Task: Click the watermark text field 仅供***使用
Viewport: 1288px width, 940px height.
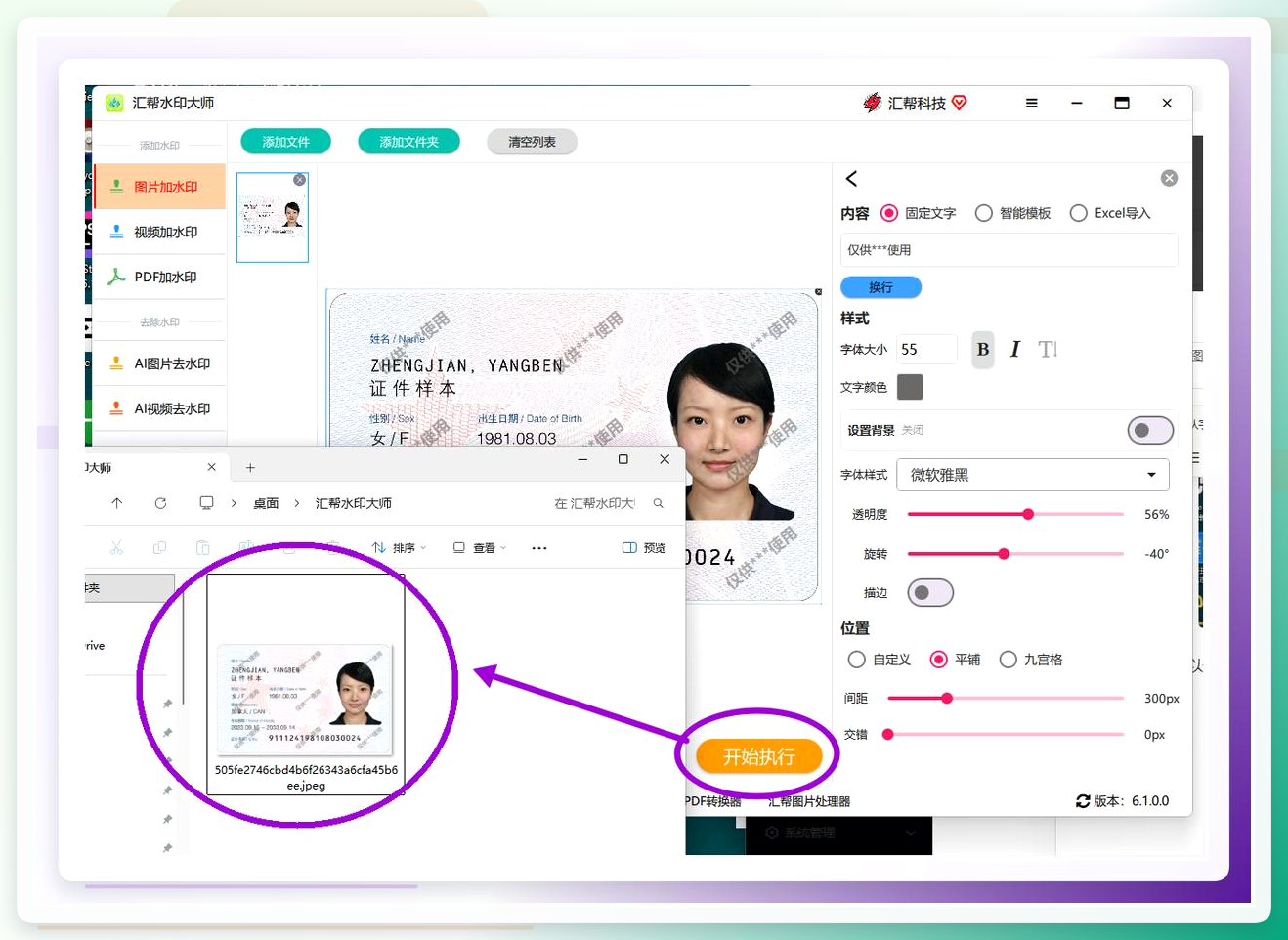Action: coord(1009,250)
